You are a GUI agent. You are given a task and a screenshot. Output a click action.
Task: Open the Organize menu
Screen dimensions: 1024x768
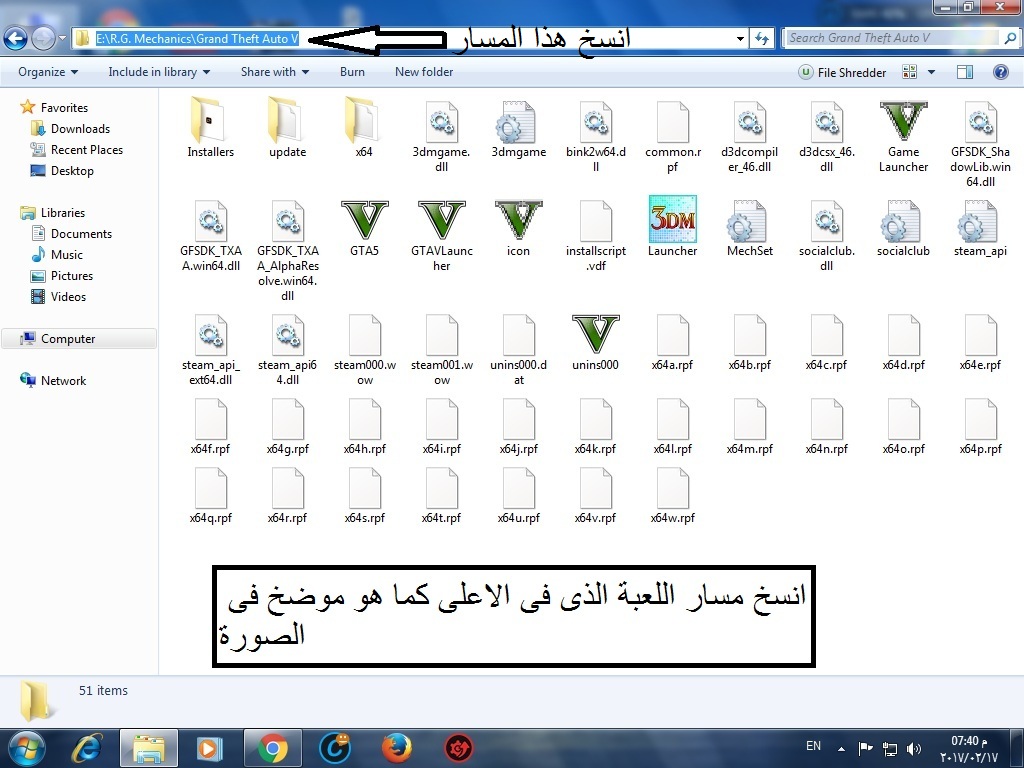(48, 72)
